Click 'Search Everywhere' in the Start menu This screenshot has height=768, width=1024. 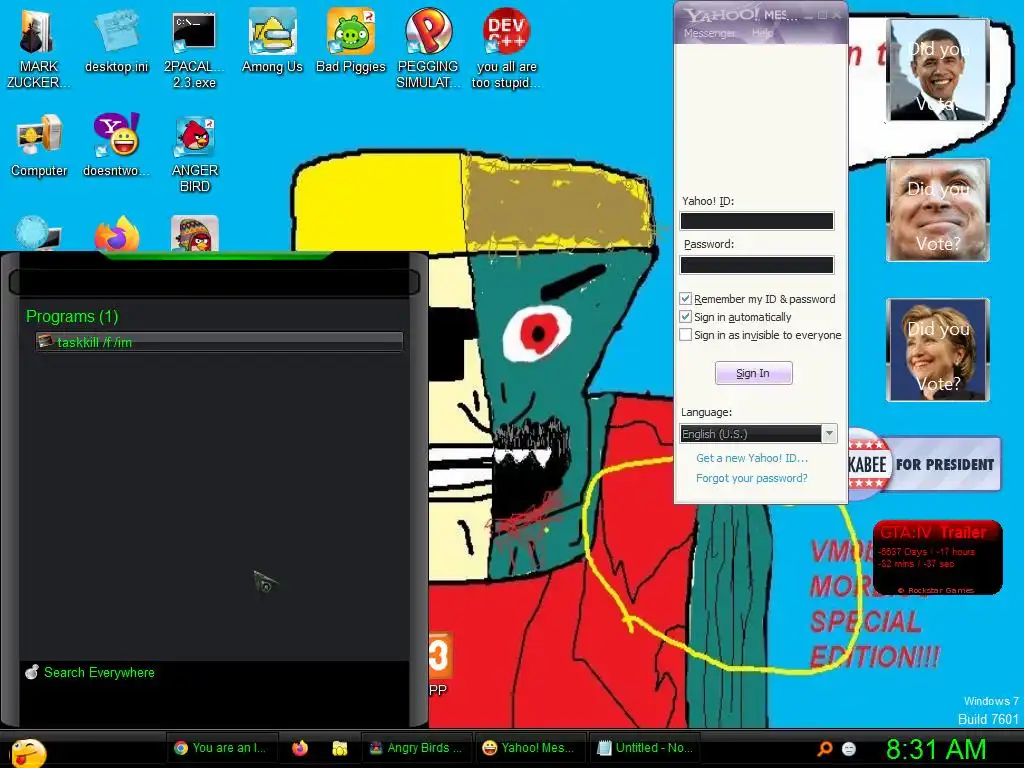pos(90,673)
